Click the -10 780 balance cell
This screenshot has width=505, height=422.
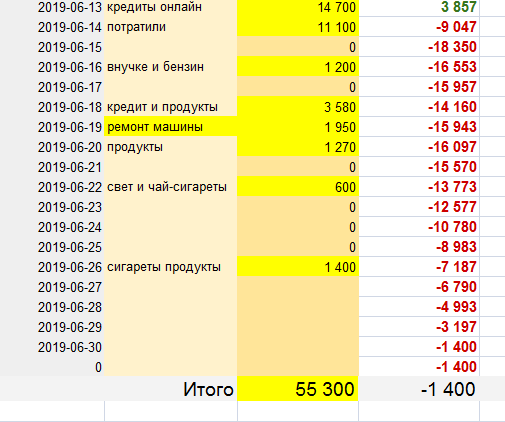tap(419, 227)
